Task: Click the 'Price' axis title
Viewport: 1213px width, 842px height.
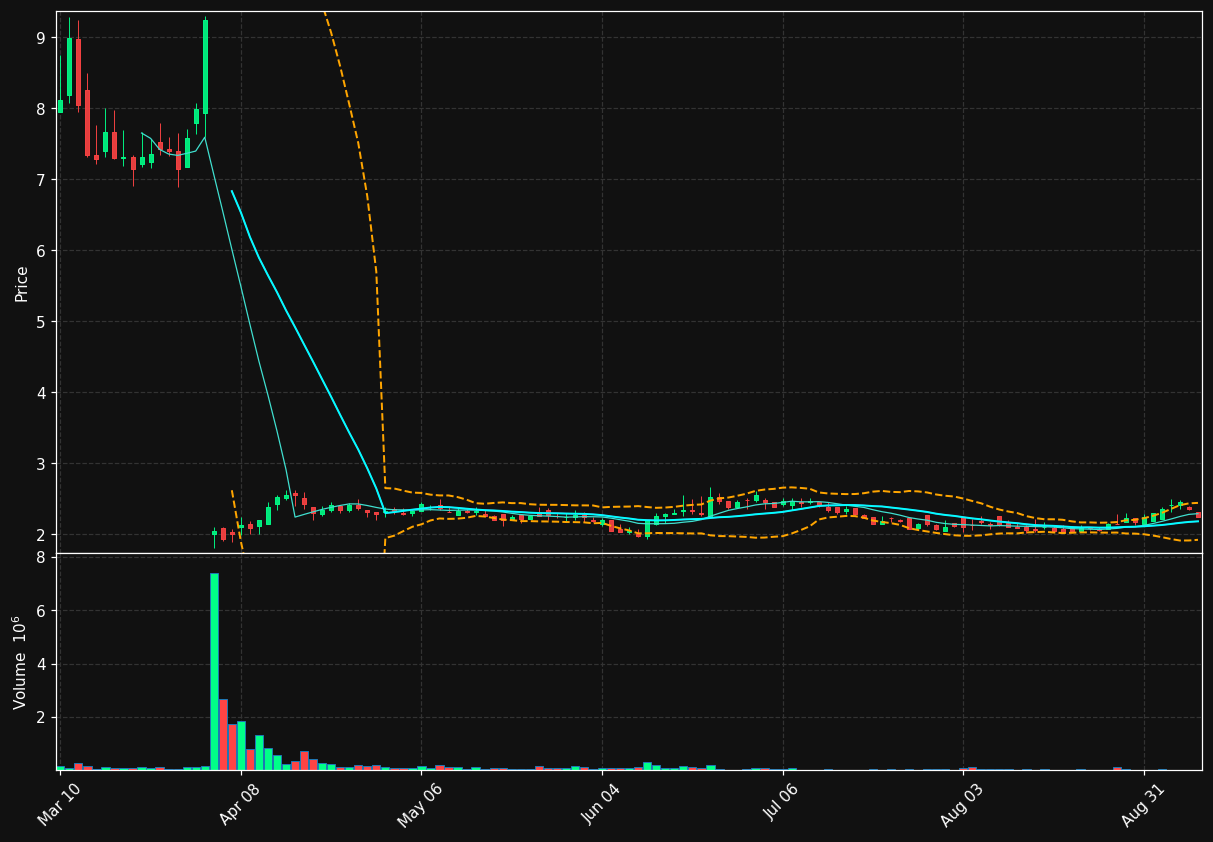Action: (x=22, y=283)
